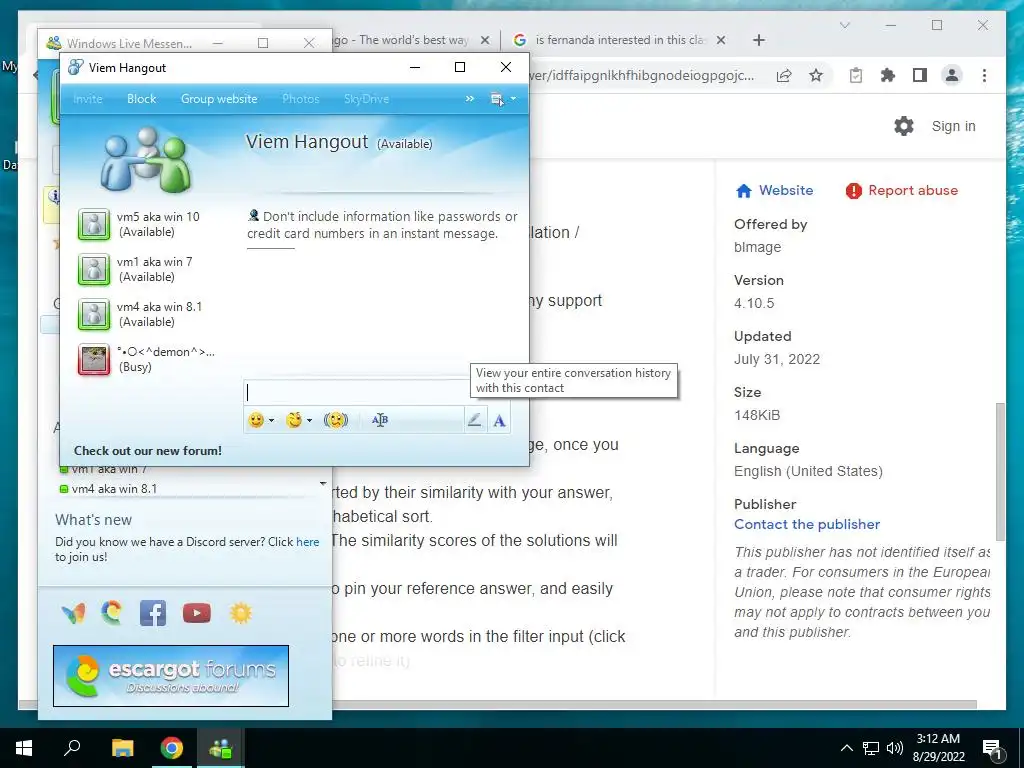Click the volume tray icon
1024x768 pixels.
click(894, 748)
